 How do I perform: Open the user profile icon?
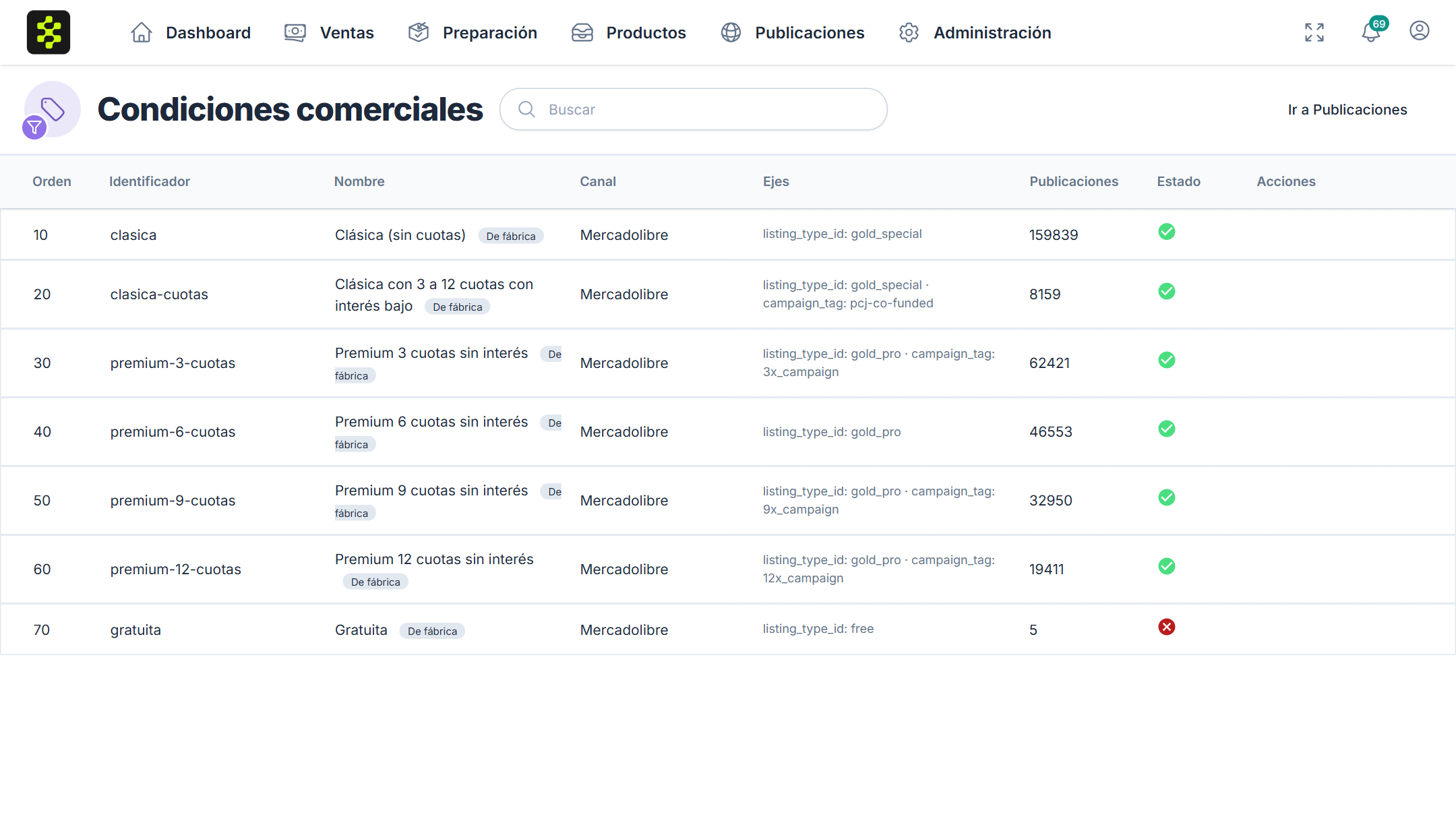(x=1420, y=31)
